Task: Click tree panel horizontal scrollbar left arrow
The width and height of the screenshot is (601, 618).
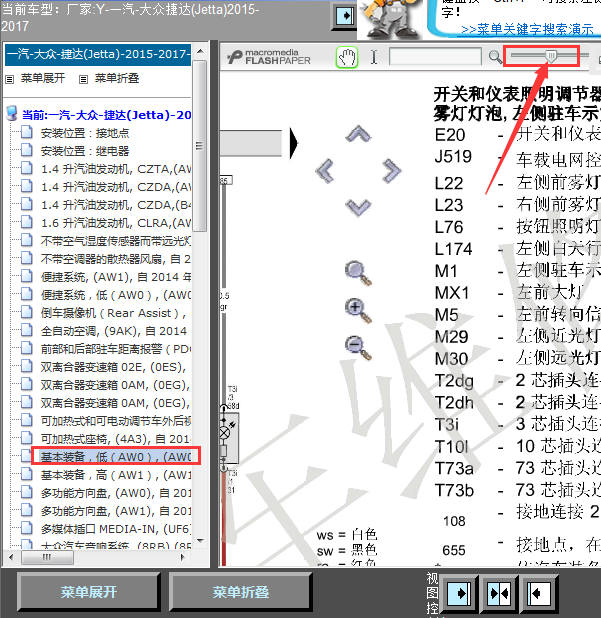Action: [11, 557]
